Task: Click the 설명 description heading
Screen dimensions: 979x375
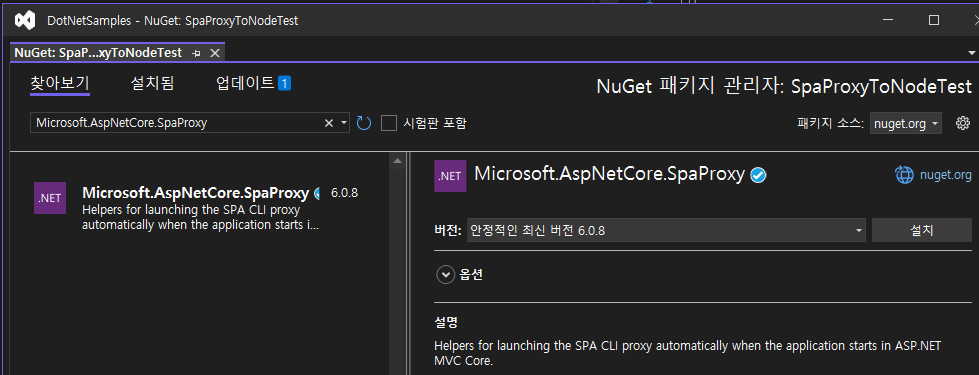Action: 446,323
